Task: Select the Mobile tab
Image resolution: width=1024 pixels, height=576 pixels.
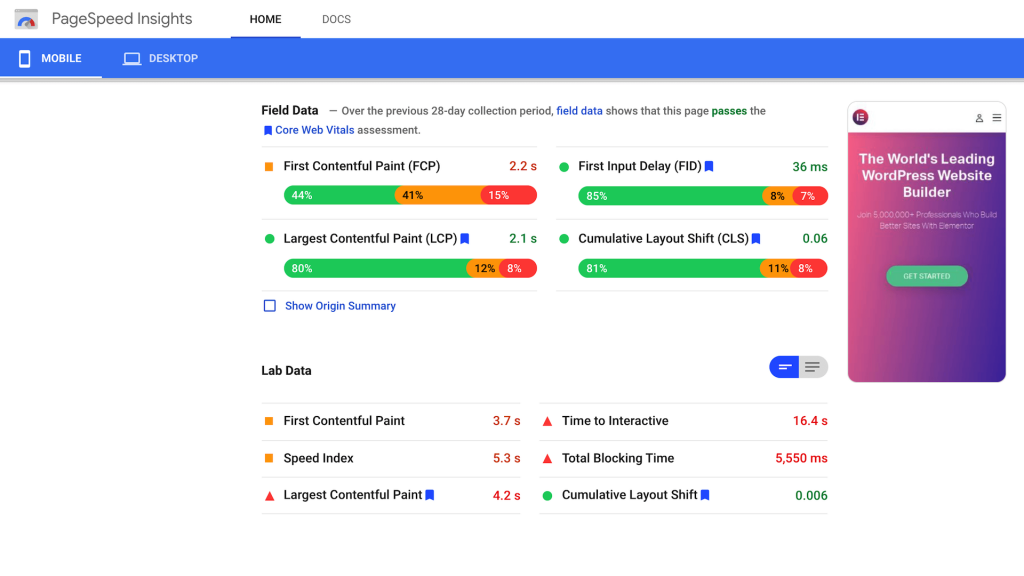Action: (50, 59)
